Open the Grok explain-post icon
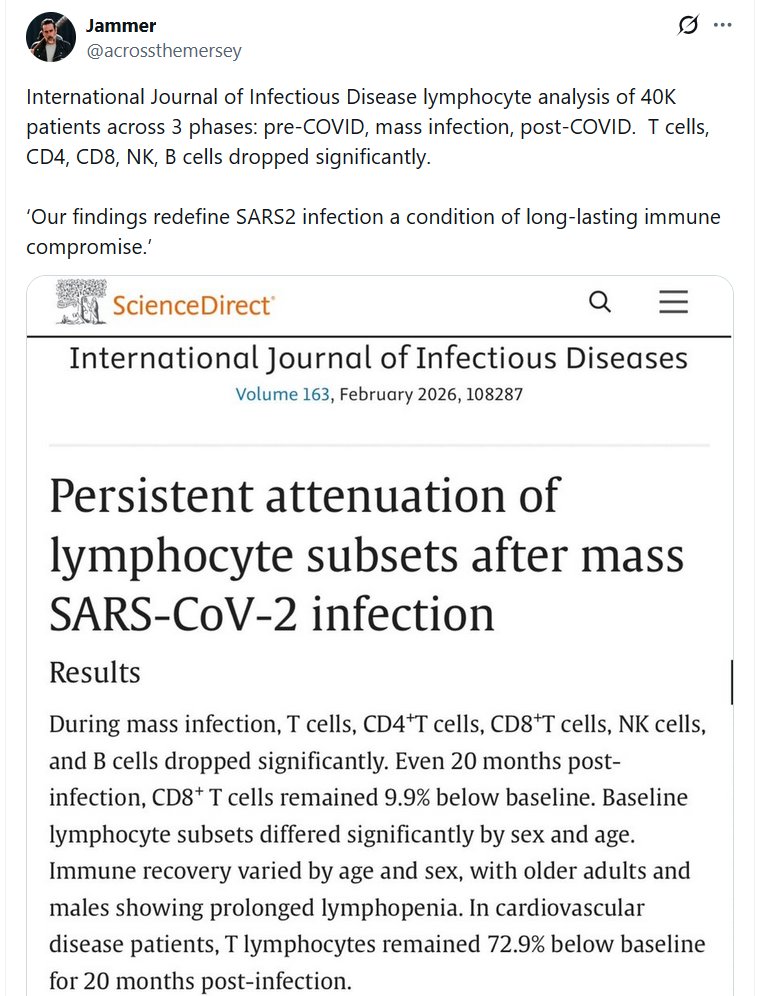This screenshot has width=774, height=996. 688,26
